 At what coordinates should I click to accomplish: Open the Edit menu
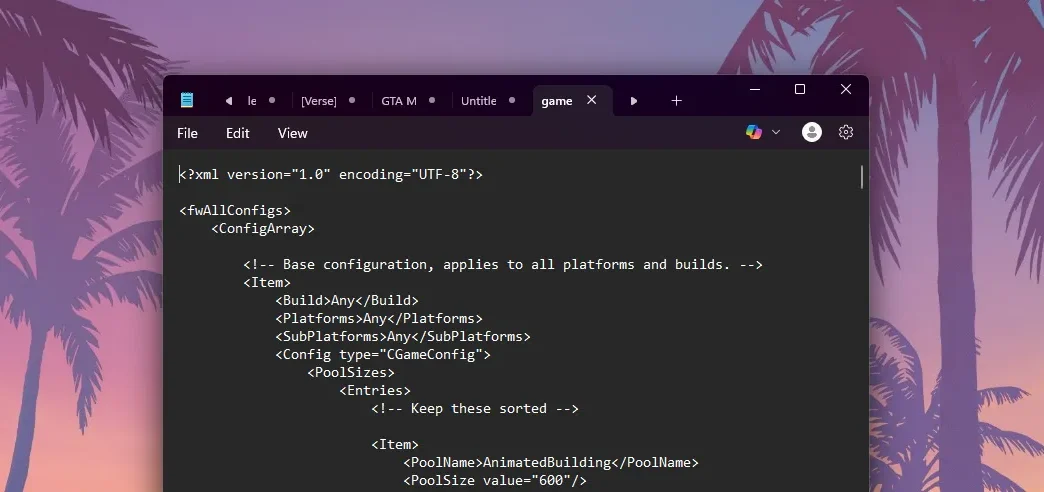238,133
